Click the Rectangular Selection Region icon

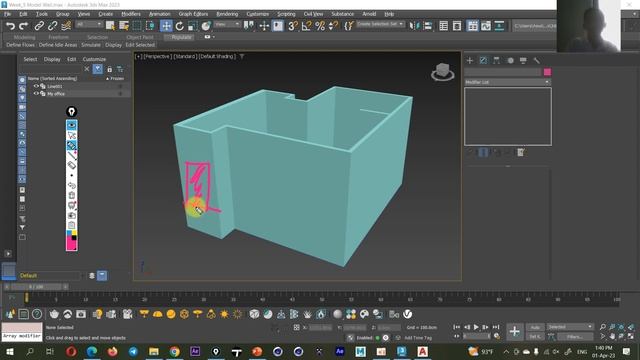(x=137, y=26)
